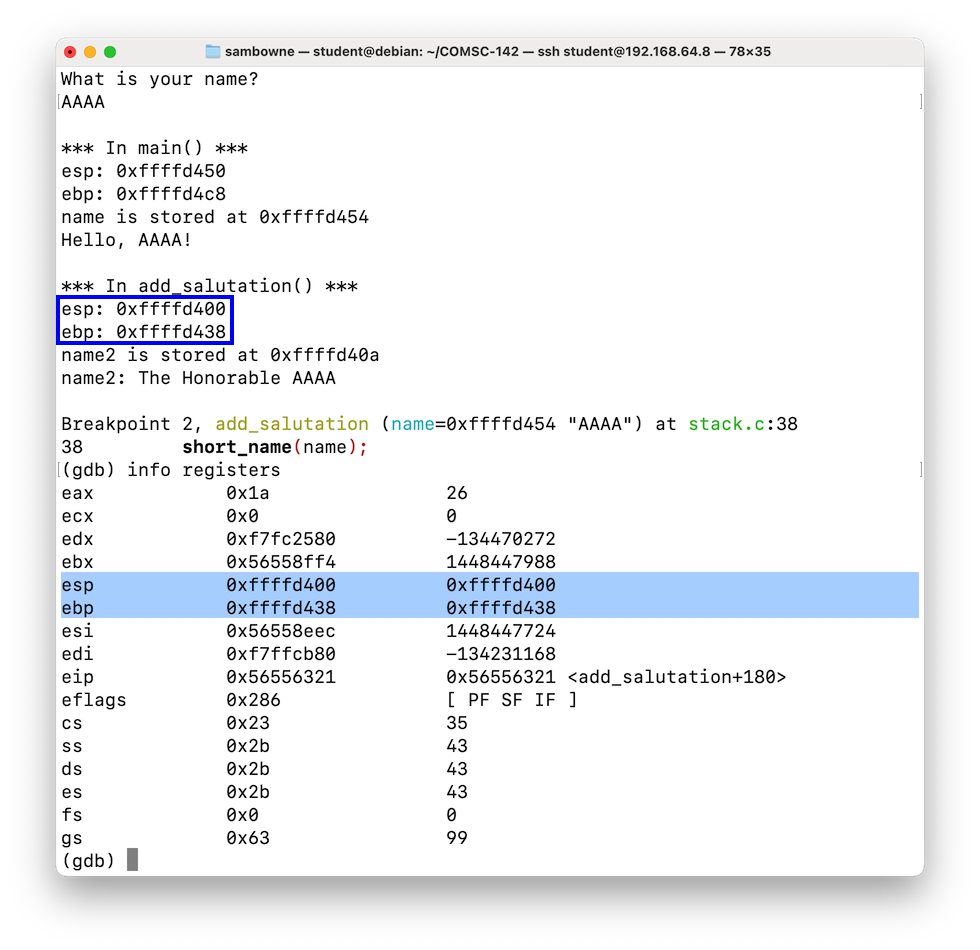Click eflags value '[ PF SF IF ]'
This screenshot has height=950, width=980.
pos(511,701)
